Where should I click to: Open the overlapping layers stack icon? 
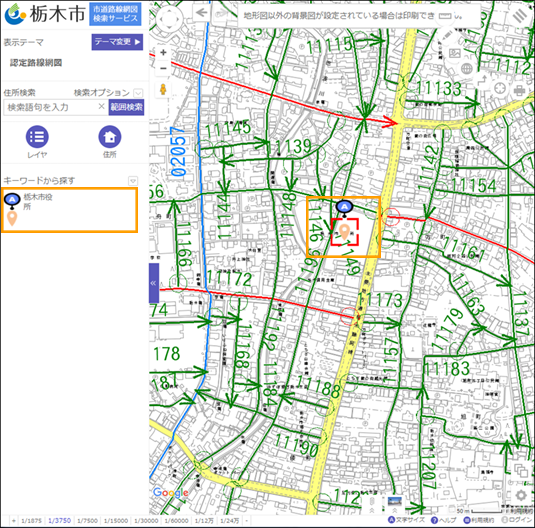point(521,471)
